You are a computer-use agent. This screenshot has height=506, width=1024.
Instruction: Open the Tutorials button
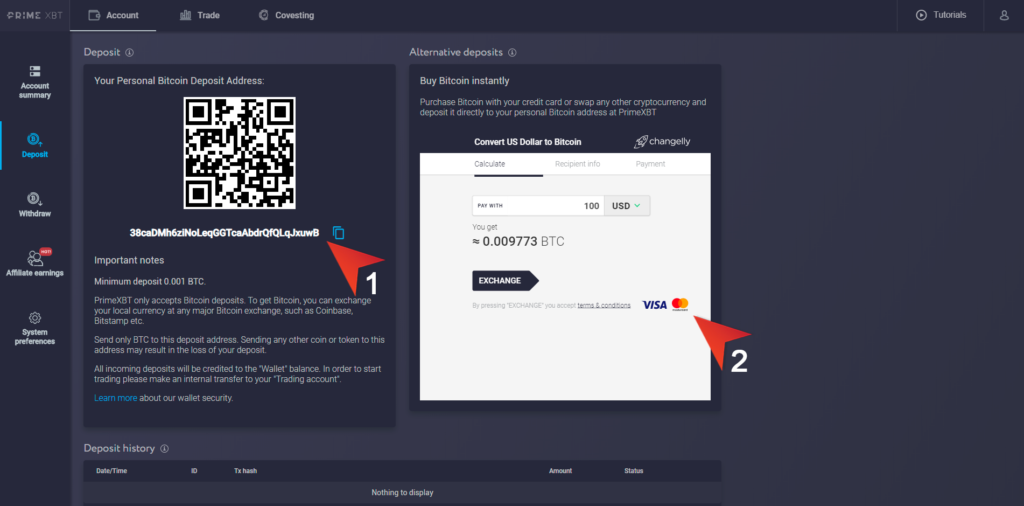941,15
